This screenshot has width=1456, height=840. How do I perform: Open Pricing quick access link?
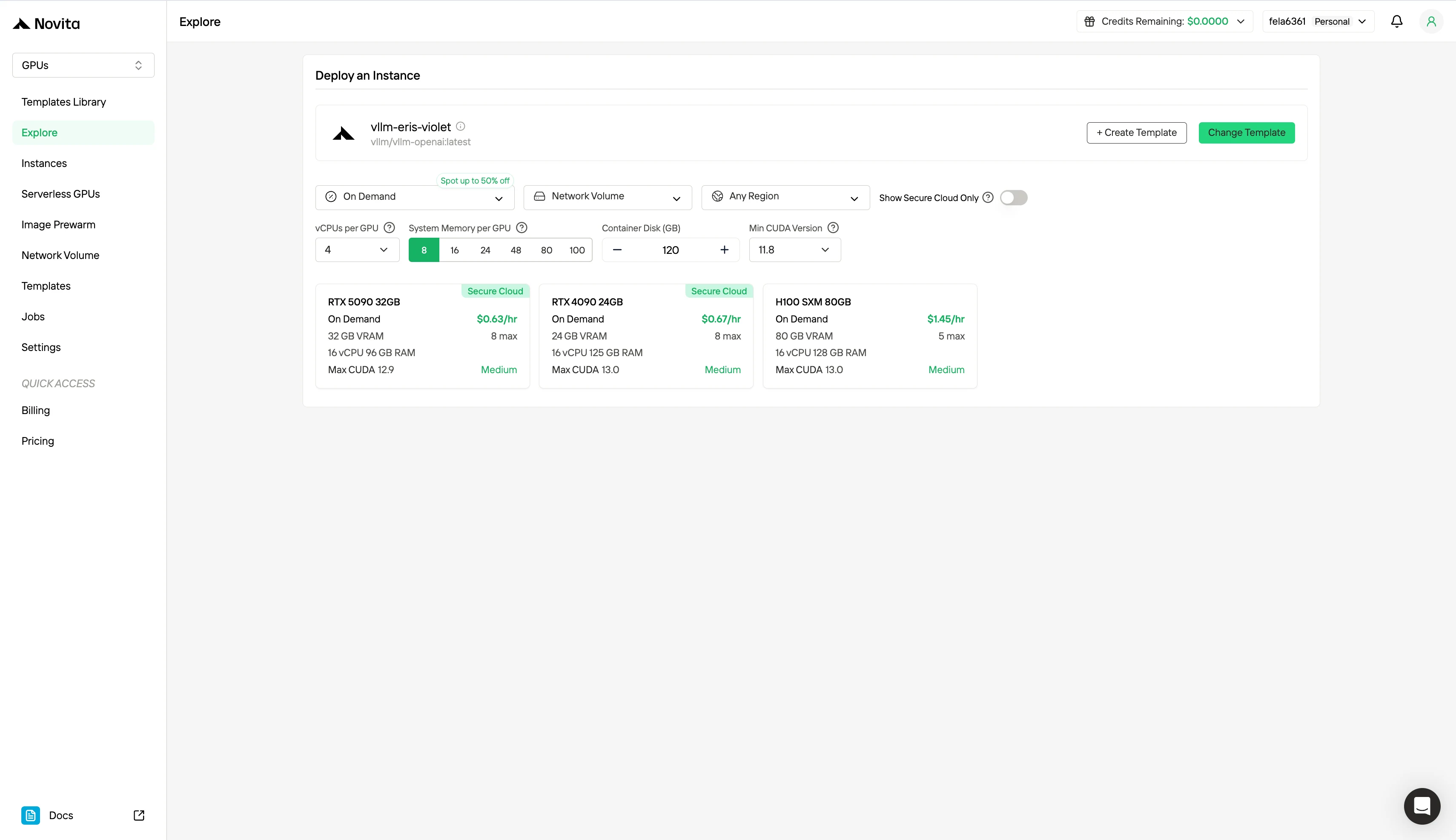tap(83, 441)
